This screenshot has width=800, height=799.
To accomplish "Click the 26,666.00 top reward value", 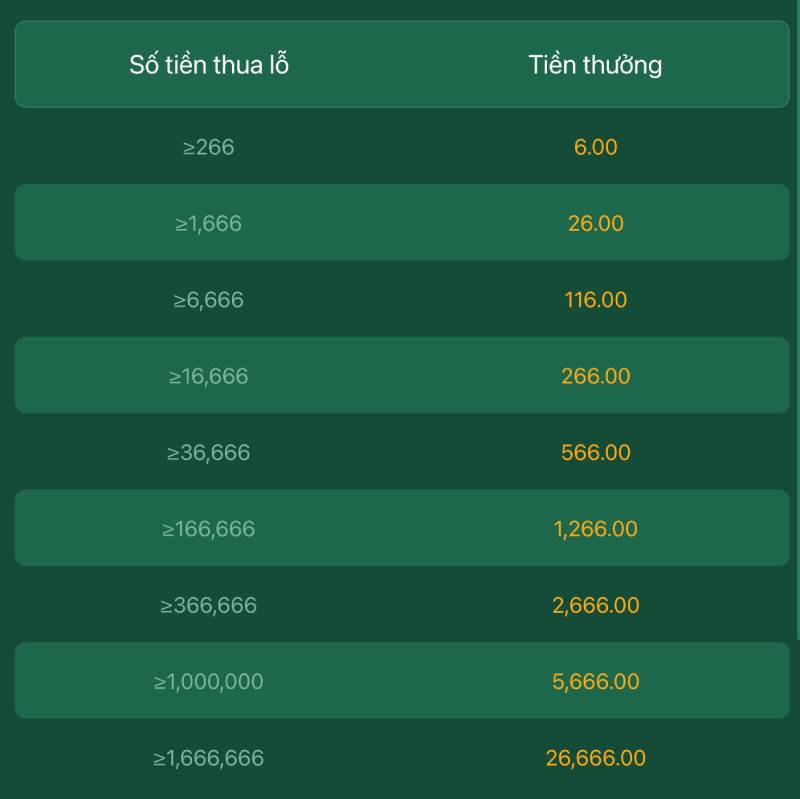I will (595, 758).
